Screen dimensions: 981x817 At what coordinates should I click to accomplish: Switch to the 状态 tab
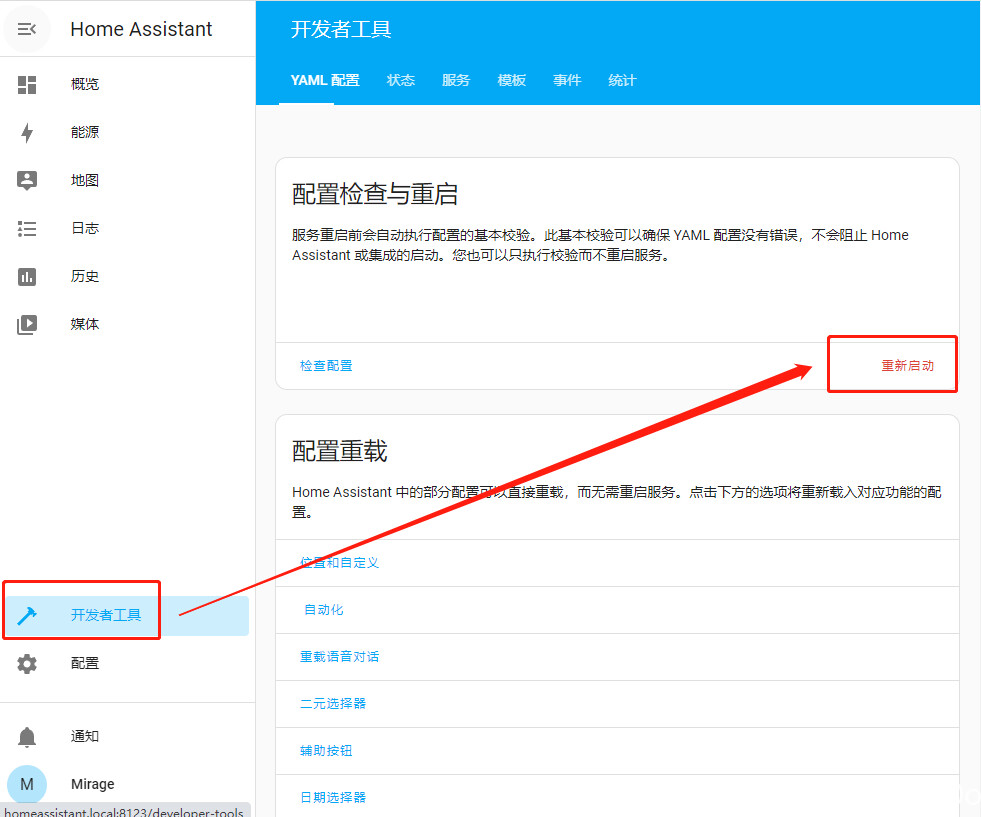(x=401, y=81)
